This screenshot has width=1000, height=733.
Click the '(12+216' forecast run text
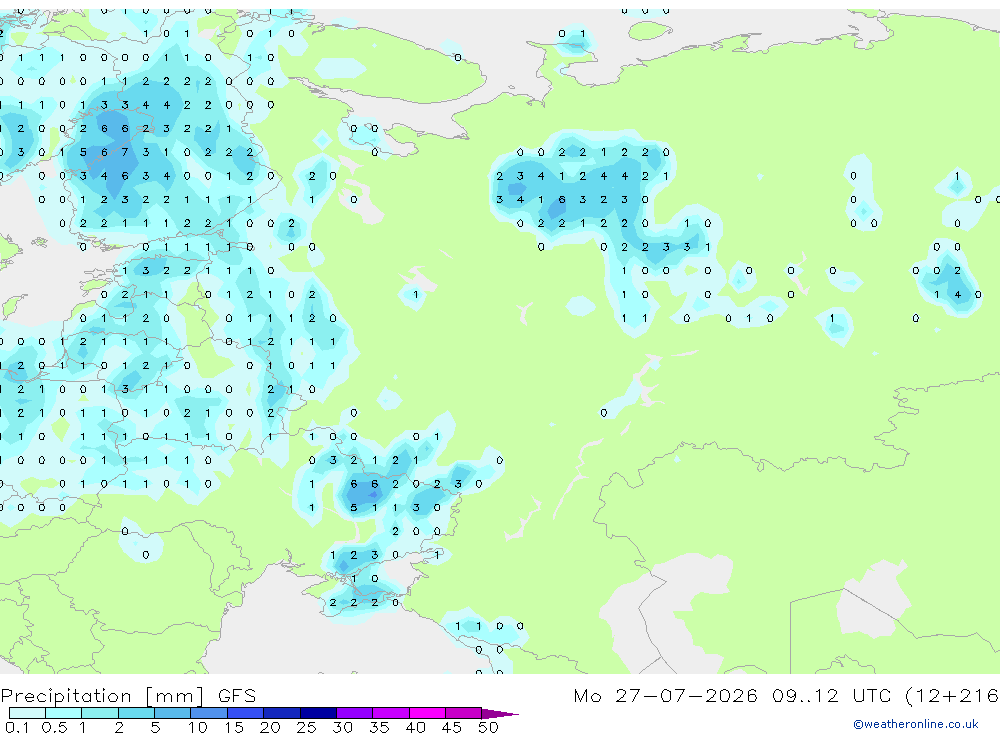point(952,695)
